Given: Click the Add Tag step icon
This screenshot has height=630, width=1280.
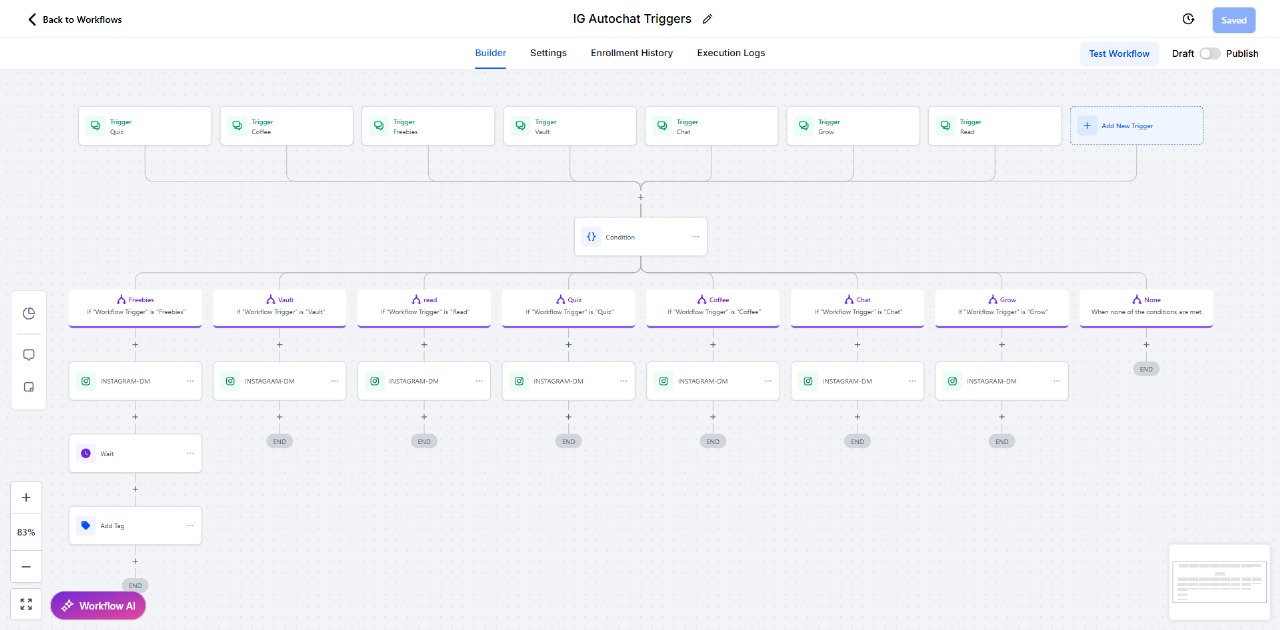Looking at the screenshot, I should pos(86,525).
